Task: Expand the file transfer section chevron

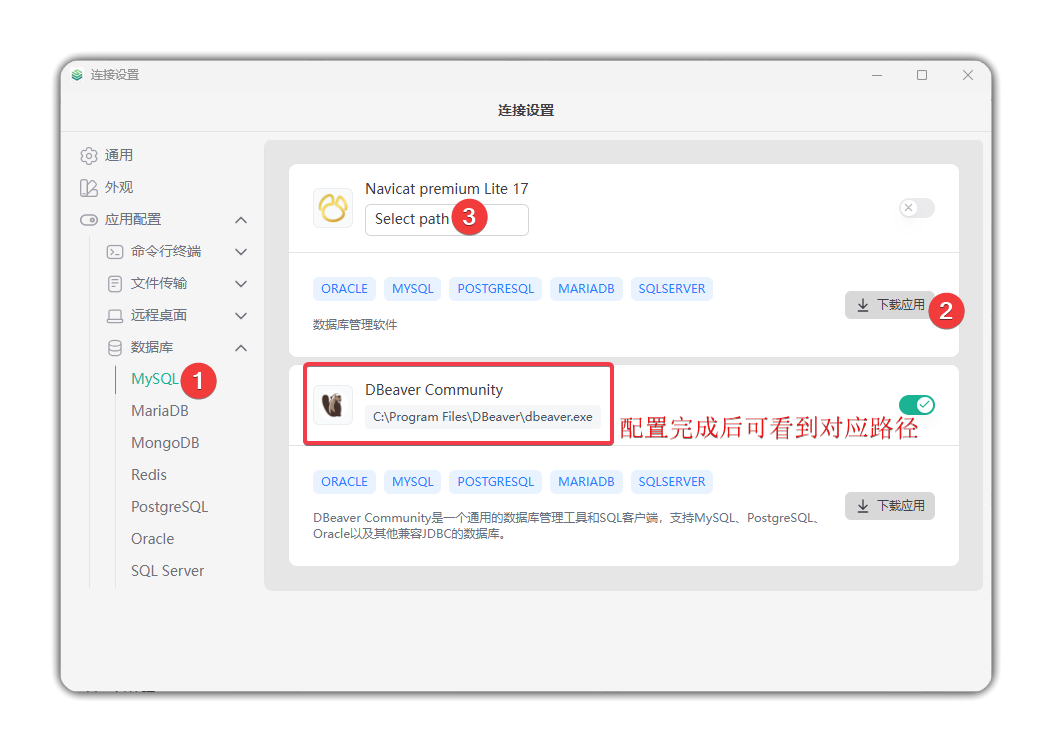Action: [x=241, y=284]
